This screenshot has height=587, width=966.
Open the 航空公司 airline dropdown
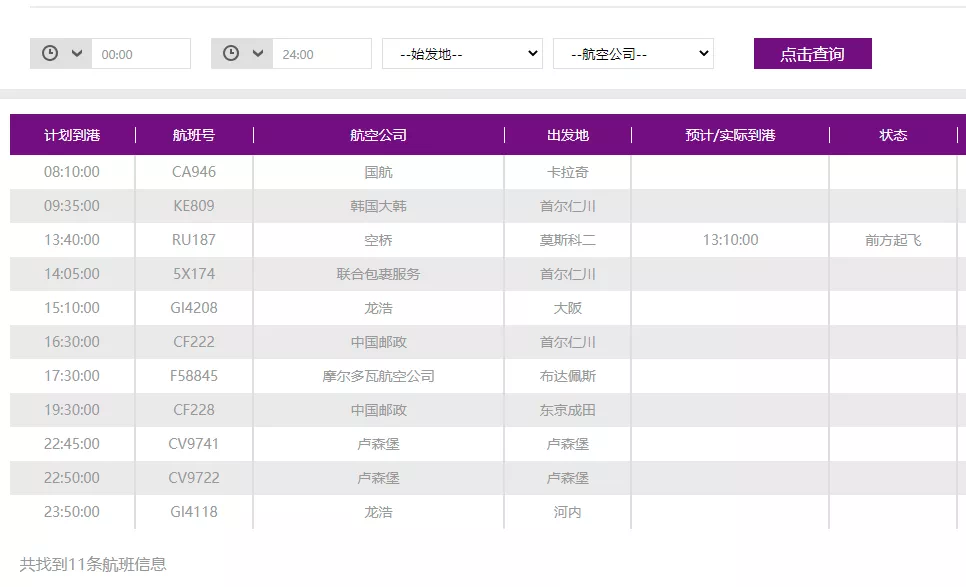(x=633, y=54)
